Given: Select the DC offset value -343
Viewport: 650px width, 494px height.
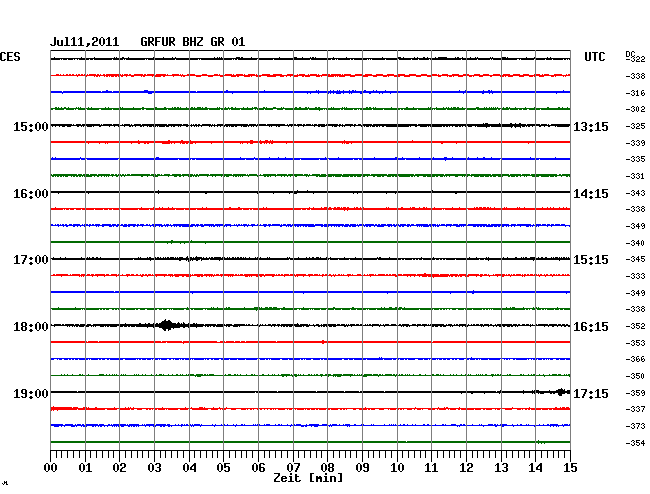Looking at the screenshot, I should (x=635, y=193).
